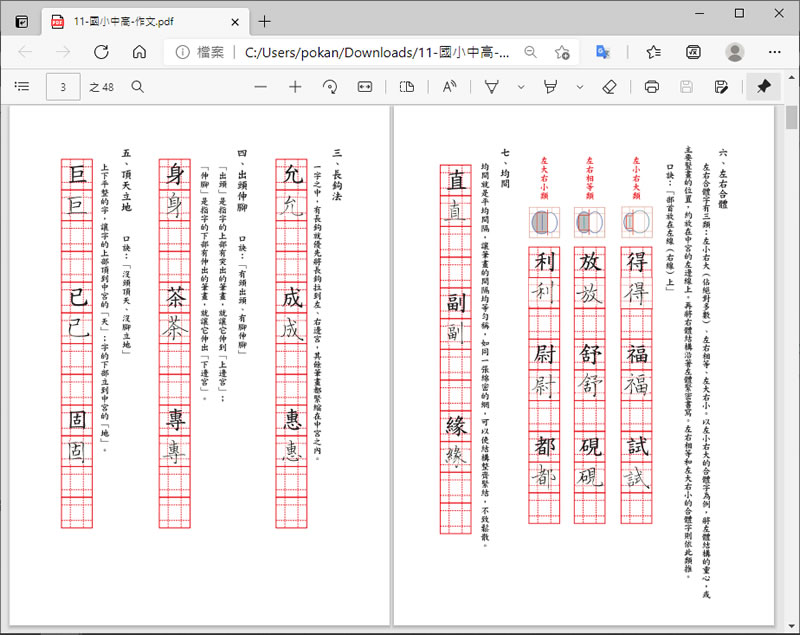Click the page number input field
The height and width of the screenshot is (635, 800).
coord(63,87)
